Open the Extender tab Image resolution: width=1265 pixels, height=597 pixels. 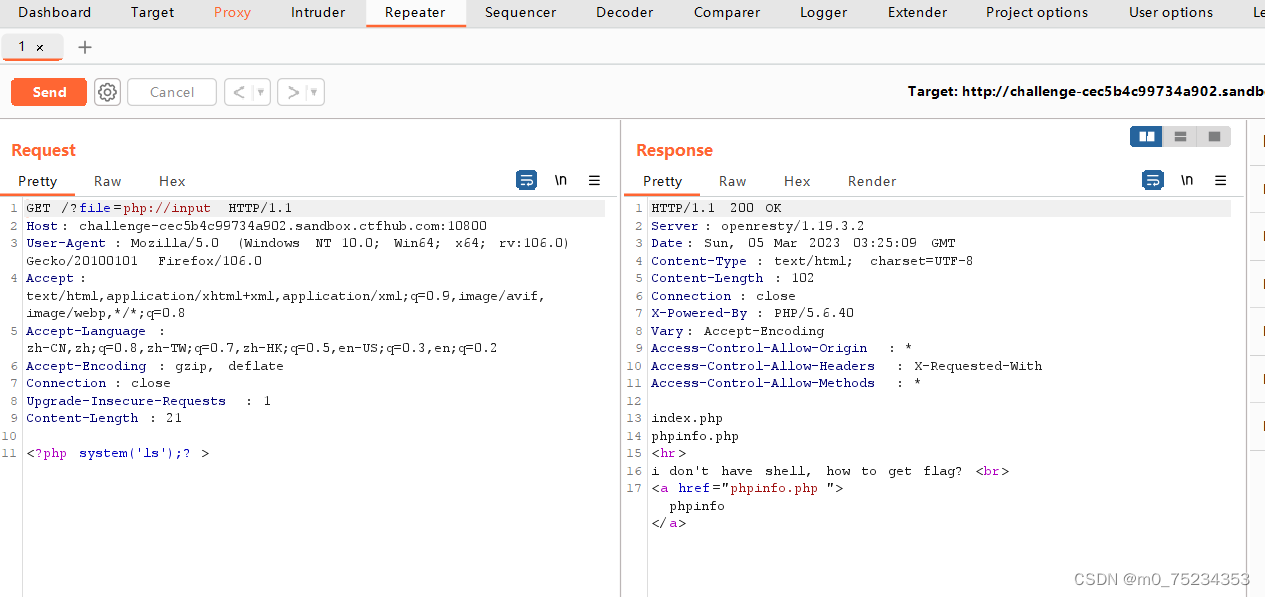pos(917,13)
